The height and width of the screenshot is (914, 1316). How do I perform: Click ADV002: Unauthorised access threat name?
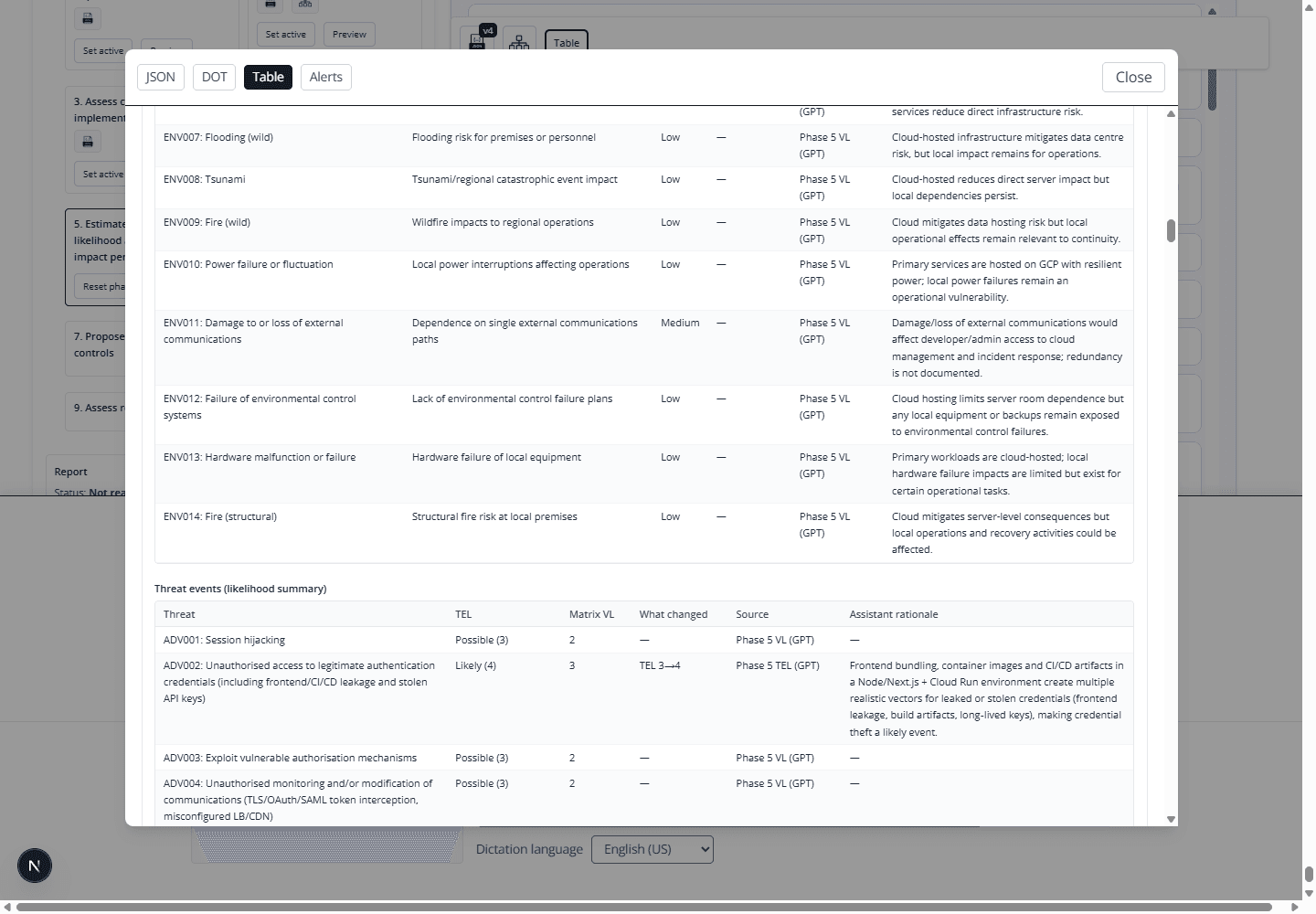click(299, 682)
